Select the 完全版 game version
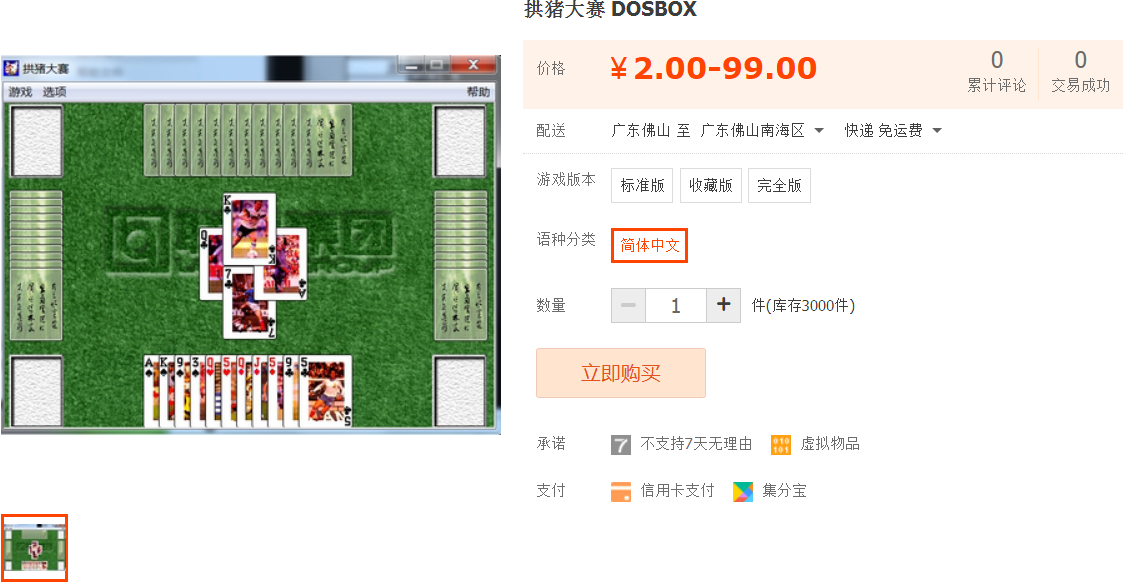Image resolution: width=1126 pixels, height=584 pixels. tap(779, 185)
